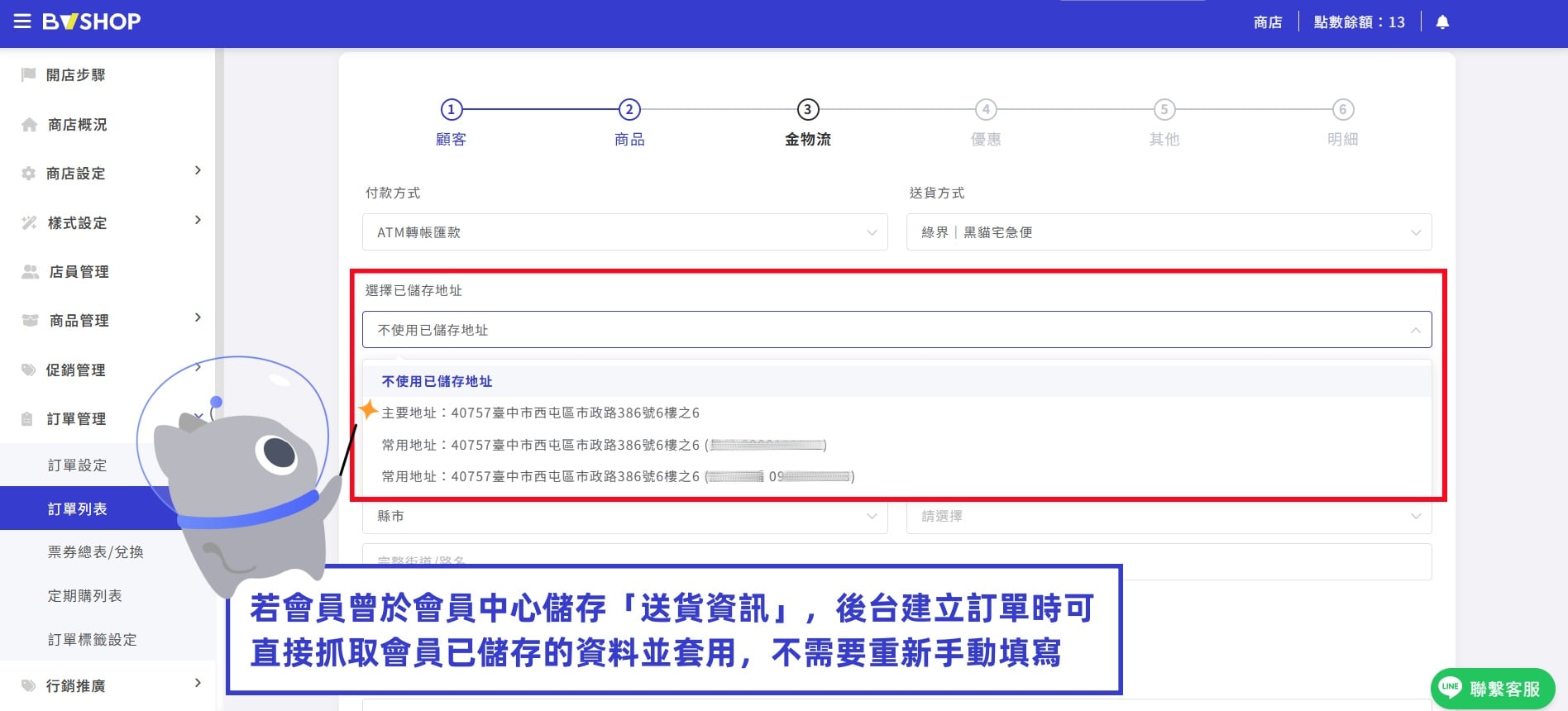Go to step 2 商品
Viewport: 1568px width, 711px height.
point(629,122)
